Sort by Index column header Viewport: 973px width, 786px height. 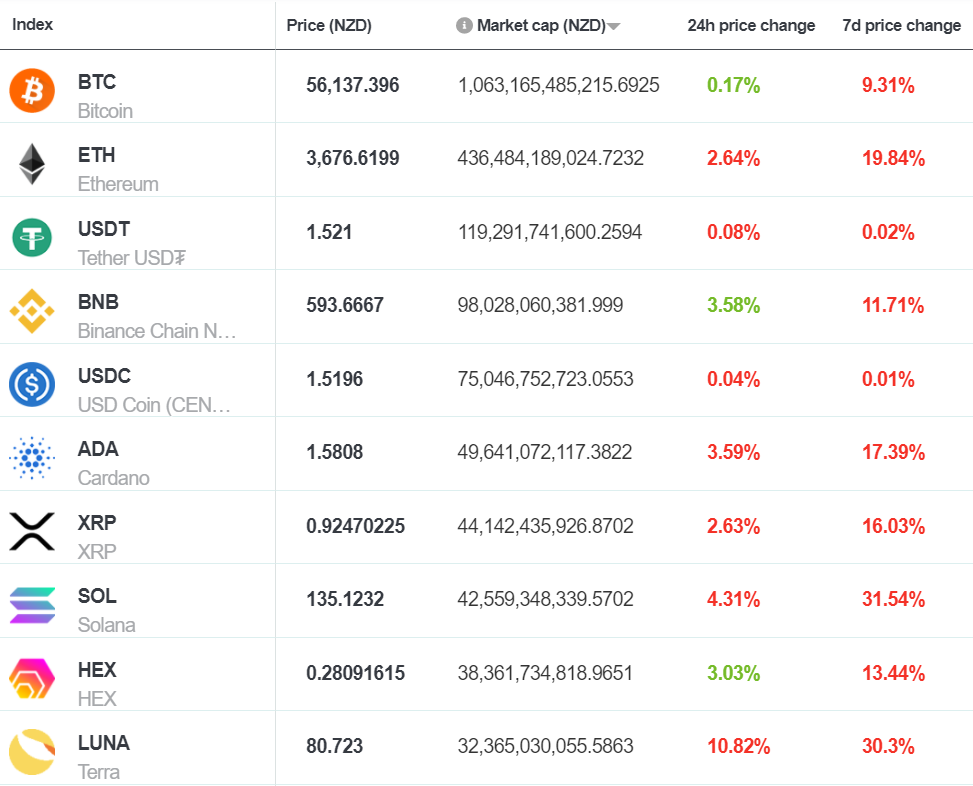coord(32,24)
